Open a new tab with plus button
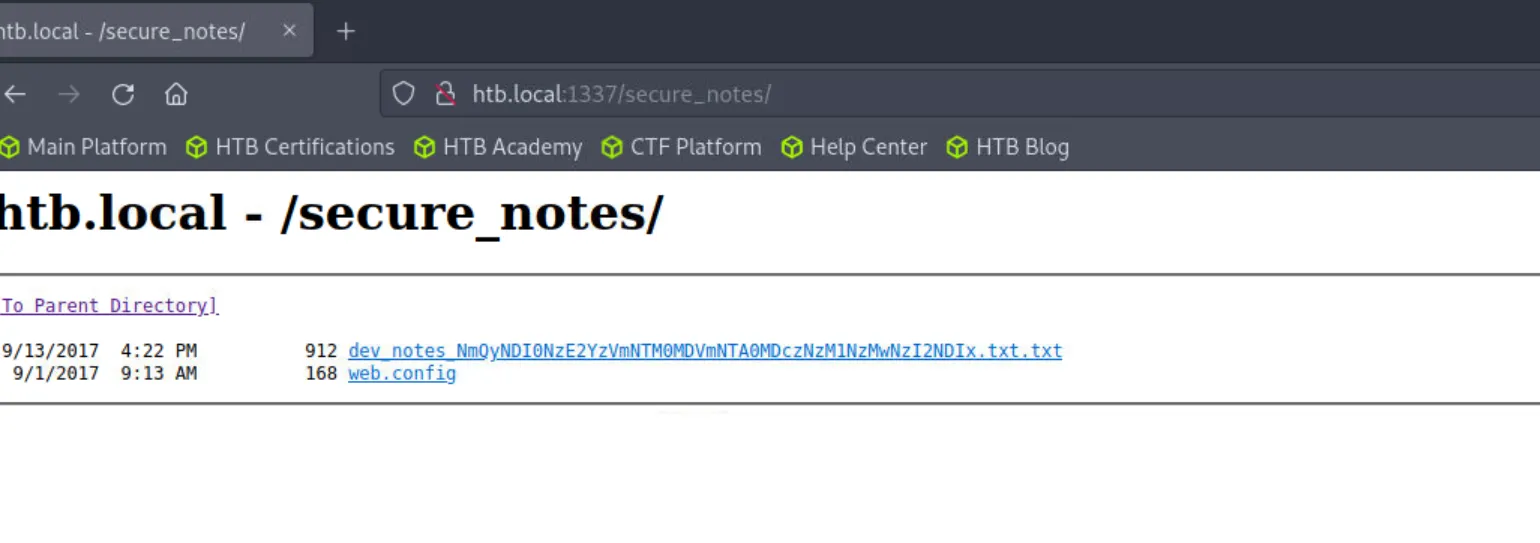The height and width of the screenshot is (543, 1540). coord(345,31)
